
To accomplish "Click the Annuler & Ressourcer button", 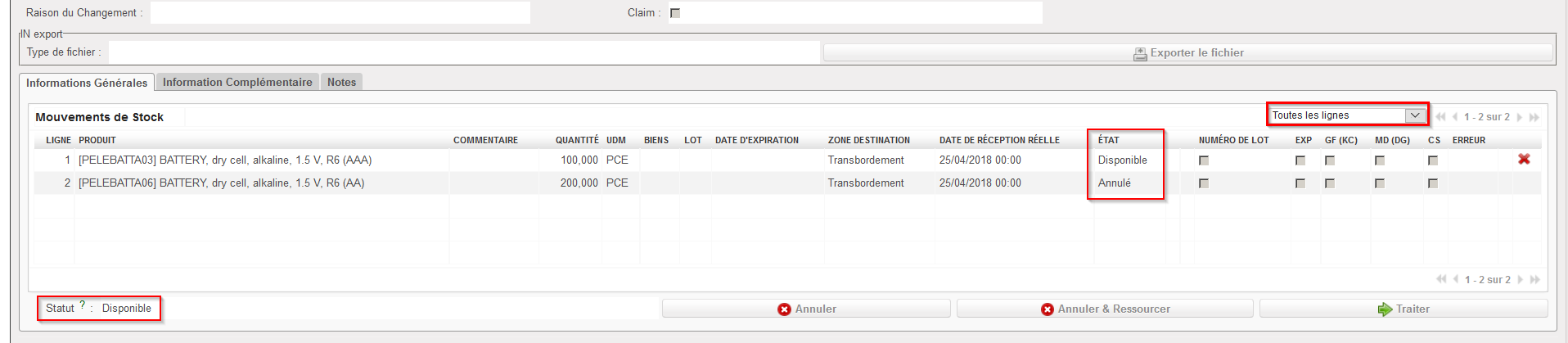I will tap(1105, 309).
